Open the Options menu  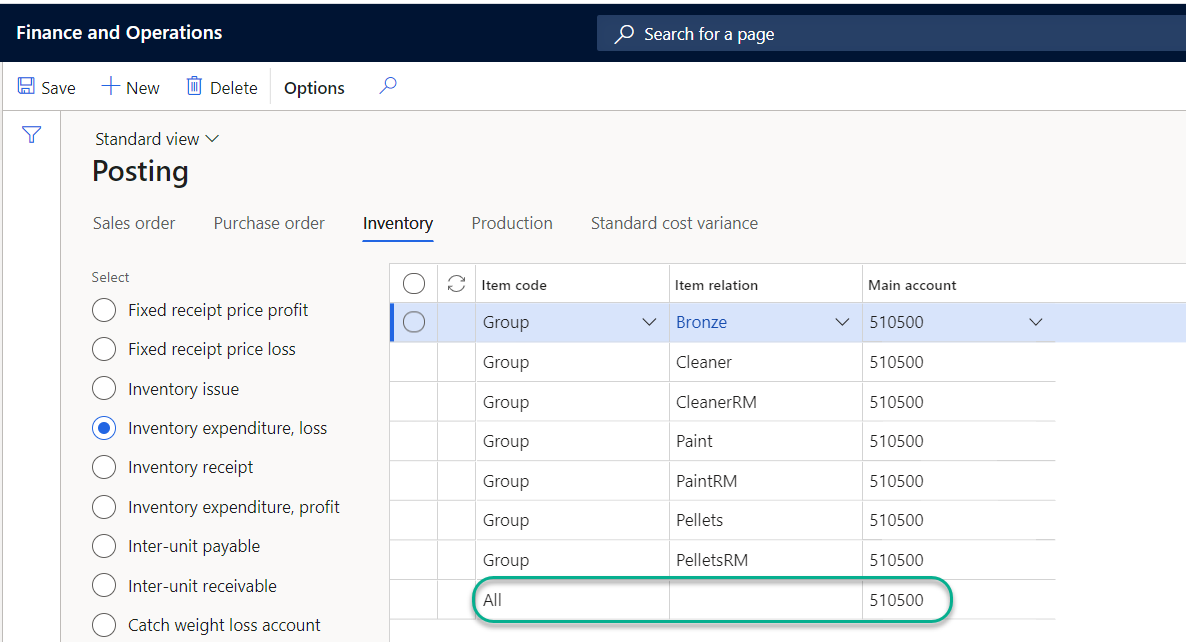[x=314, y=88]
